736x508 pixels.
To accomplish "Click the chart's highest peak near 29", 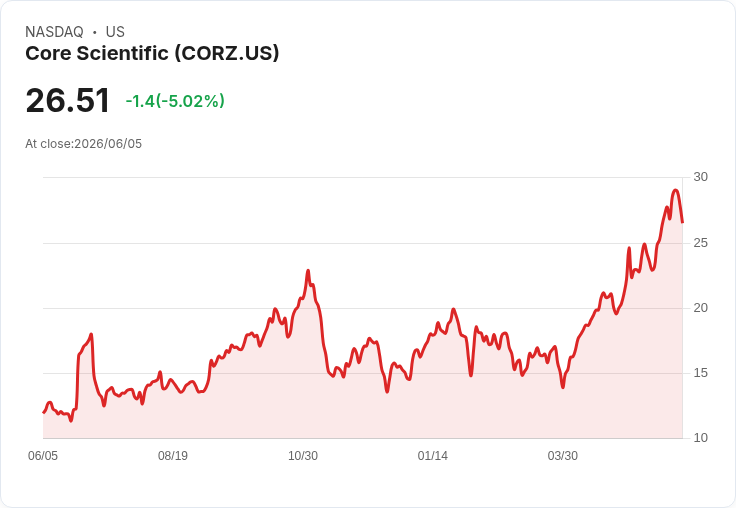I will point(675,190).
